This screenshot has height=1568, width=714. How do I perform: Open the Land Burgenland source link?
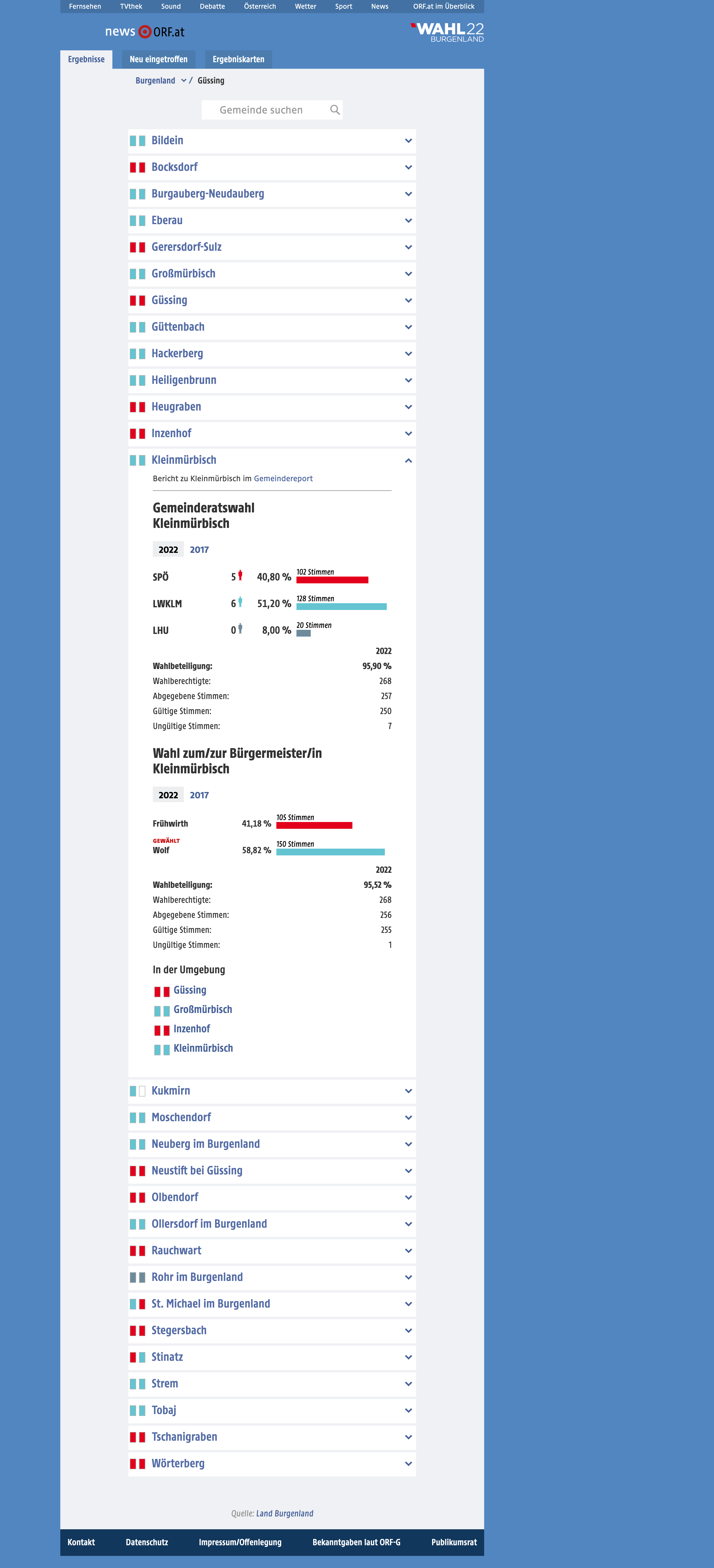pos(285,1513)
